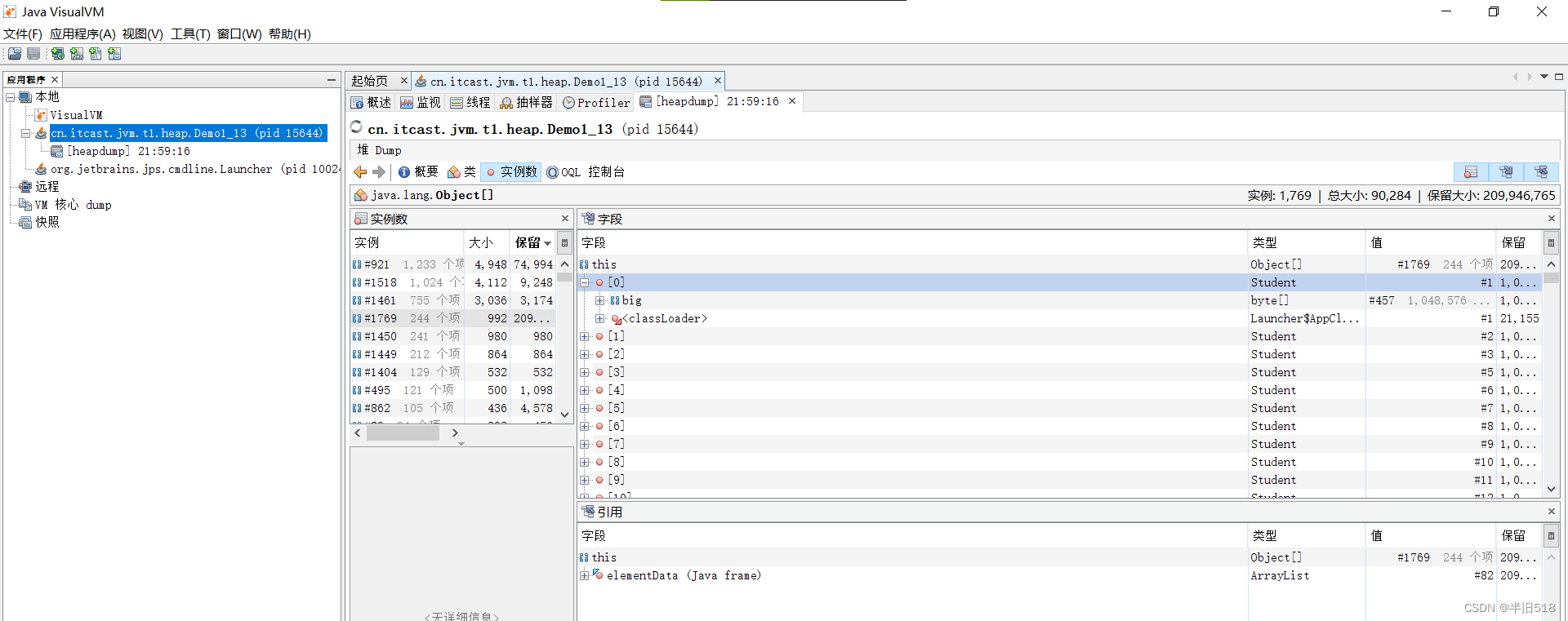Close the 起始页 tab

pyautogui.click(x=403, y=81)
